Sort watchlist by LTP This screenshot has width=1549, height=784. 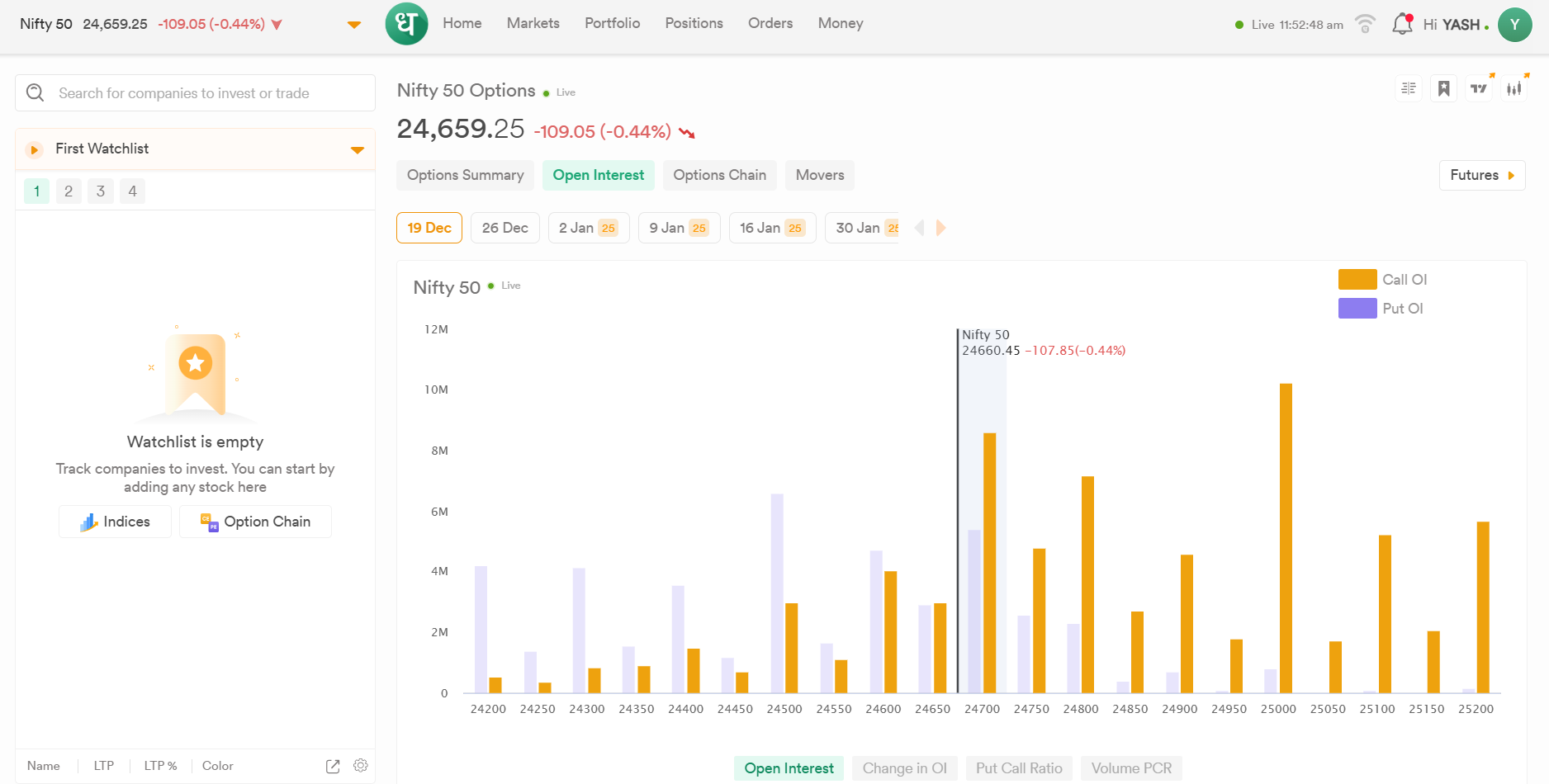click(x=104, y=766)
